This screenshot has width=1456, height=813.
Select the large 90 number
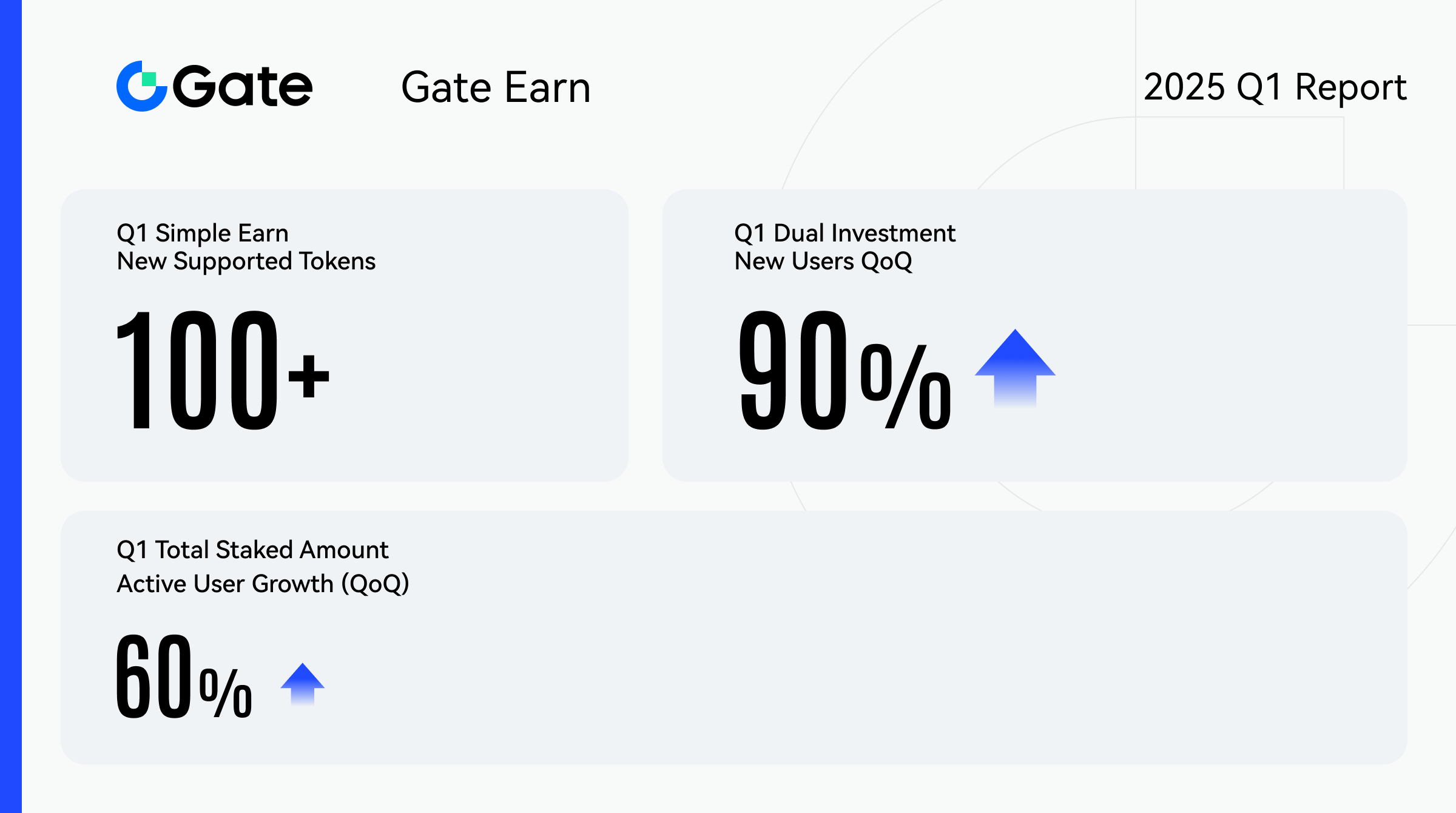(792, 370)
